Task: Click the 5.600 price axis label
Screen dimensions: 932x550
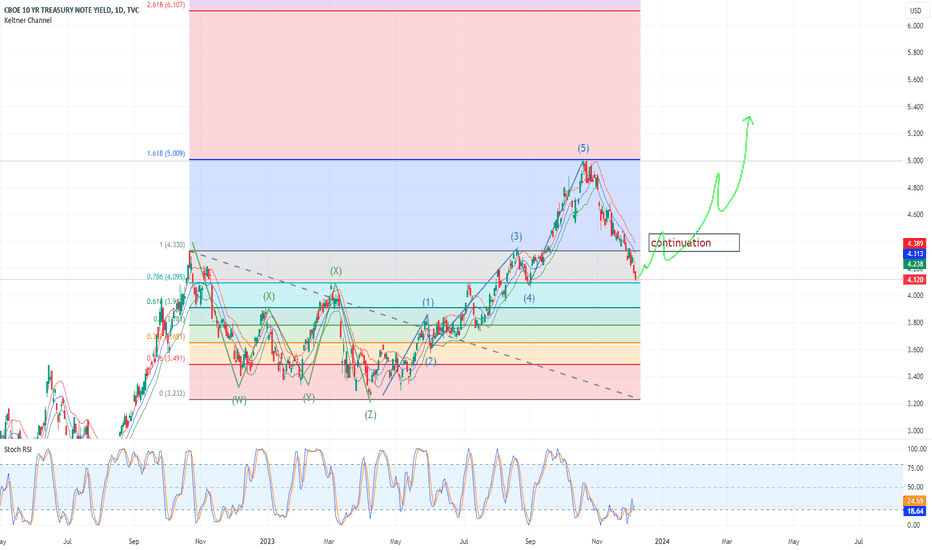Action: 915,79
